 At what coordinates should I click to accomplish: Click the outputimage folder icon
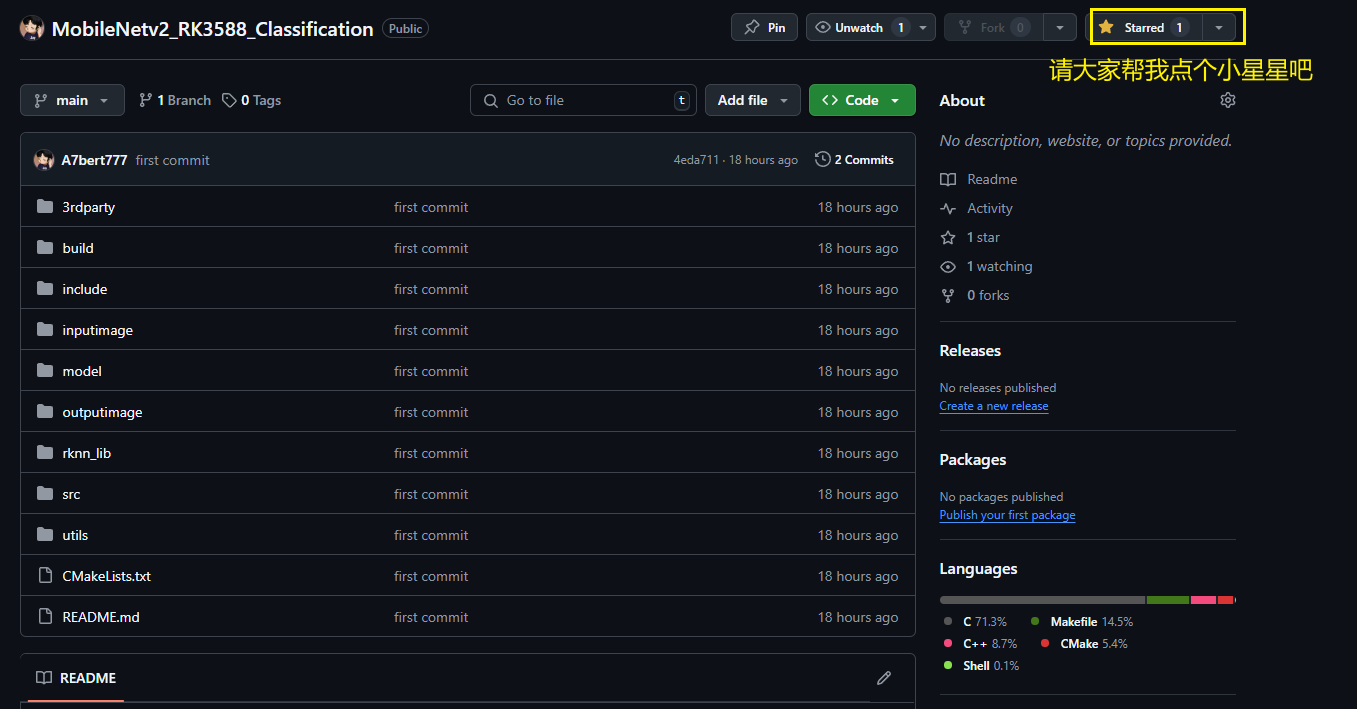tap(45, 412)
